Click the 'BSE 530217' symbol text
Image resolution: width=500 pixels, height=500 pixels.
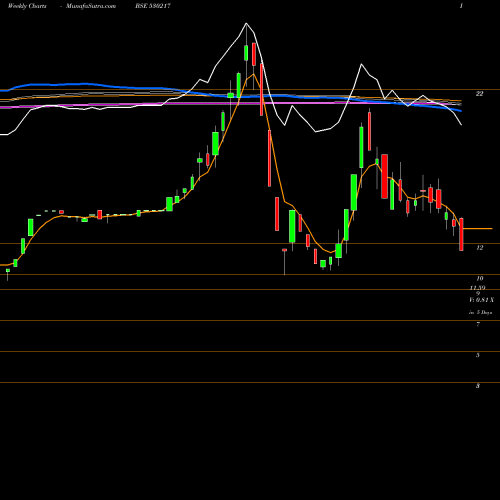[x=153, y=6]
